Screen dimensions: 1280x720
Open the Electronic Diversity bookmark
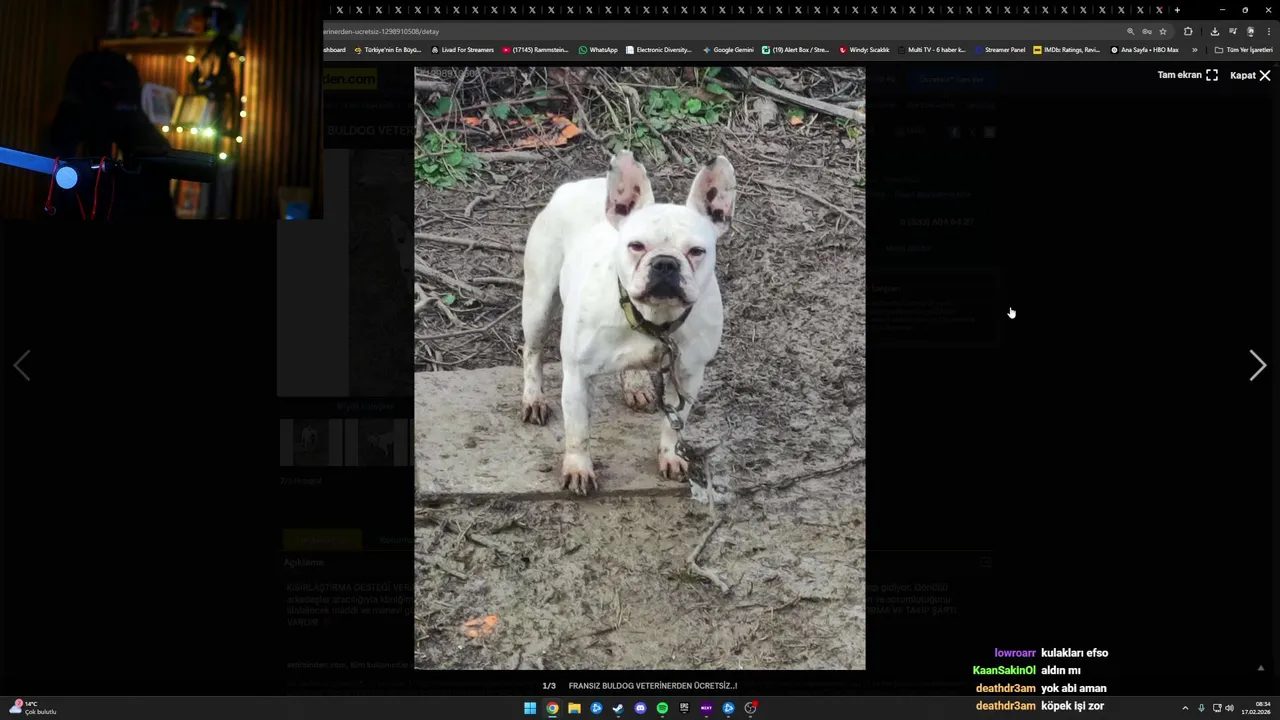(x=658, y=50)
